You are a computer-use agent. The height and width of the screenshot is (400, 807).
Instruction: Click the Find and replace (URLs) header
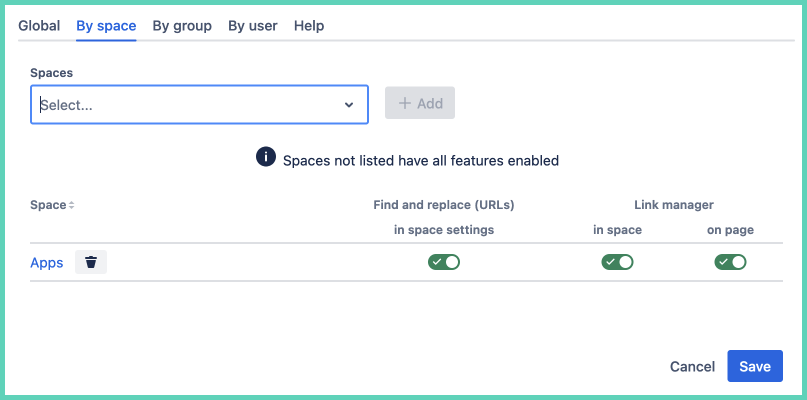tap(444, 205)
